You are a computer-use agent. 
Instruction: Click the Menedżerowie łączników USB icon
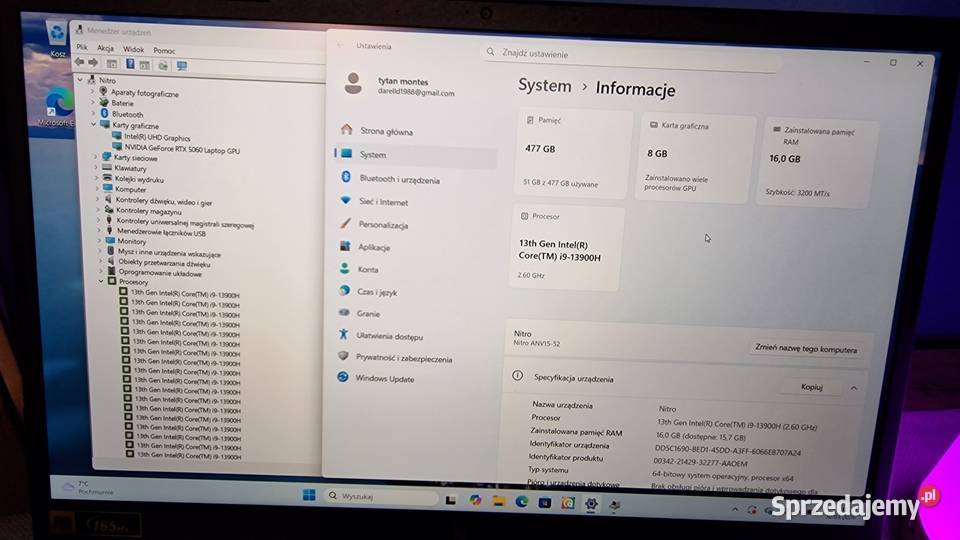pyautogui.click(x=110, y=231)
